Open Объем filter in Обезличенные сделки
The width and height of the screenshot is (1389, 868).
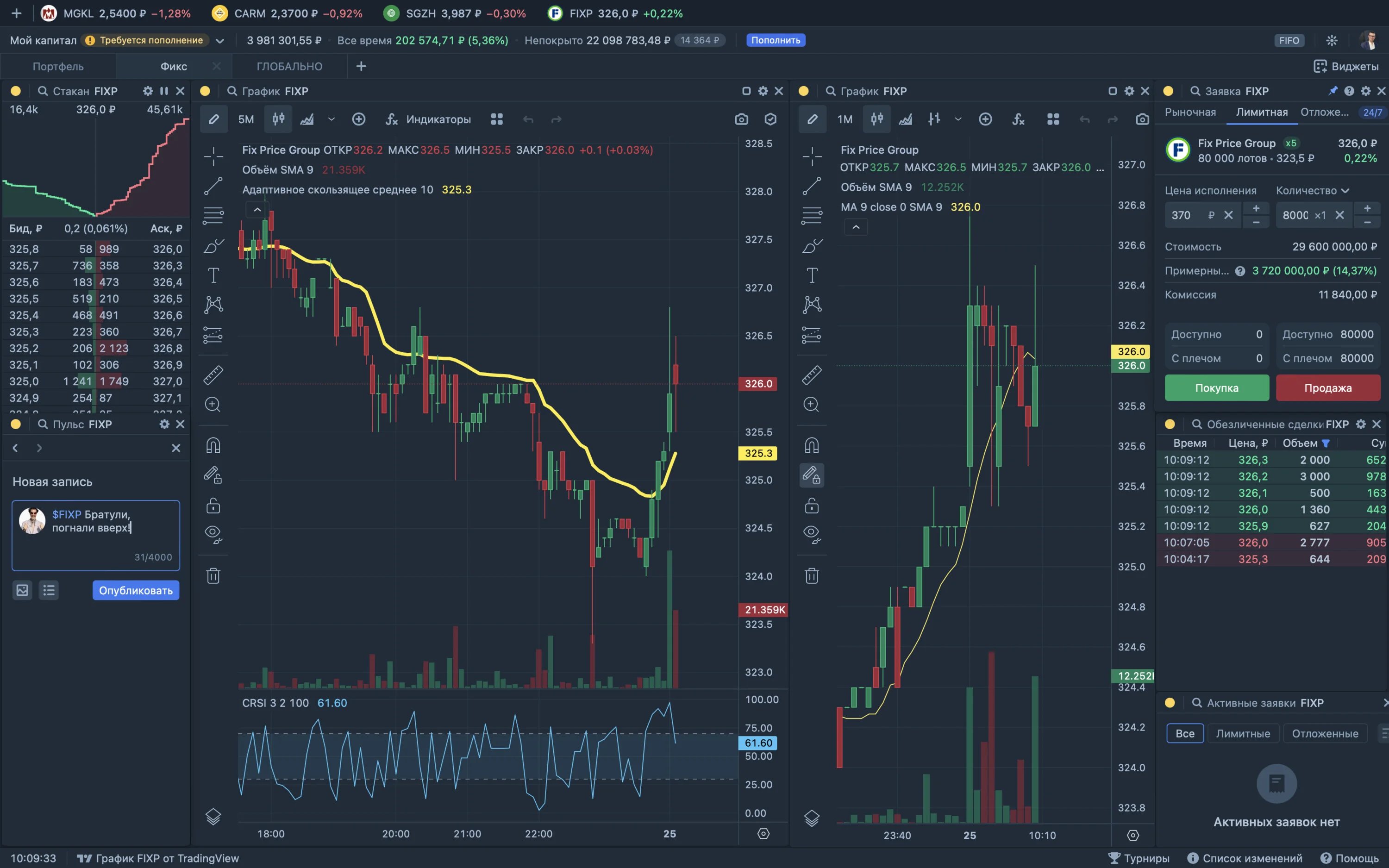click(x=1326, y=443)
